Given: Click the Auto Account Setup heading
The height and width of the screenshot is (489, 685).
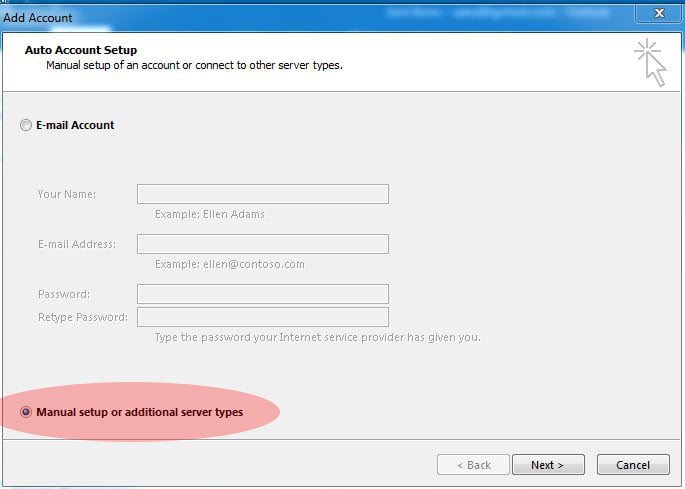Looking at the screenshot, I should tap(81, 50).
